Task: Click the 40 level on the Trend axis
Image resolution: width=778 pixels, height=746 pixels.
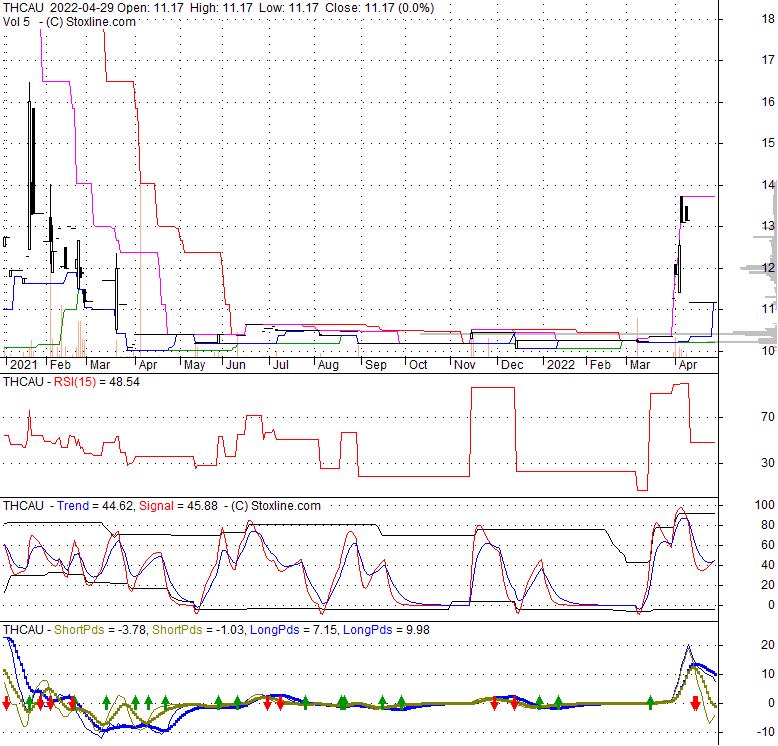Action: click(768, 565)
